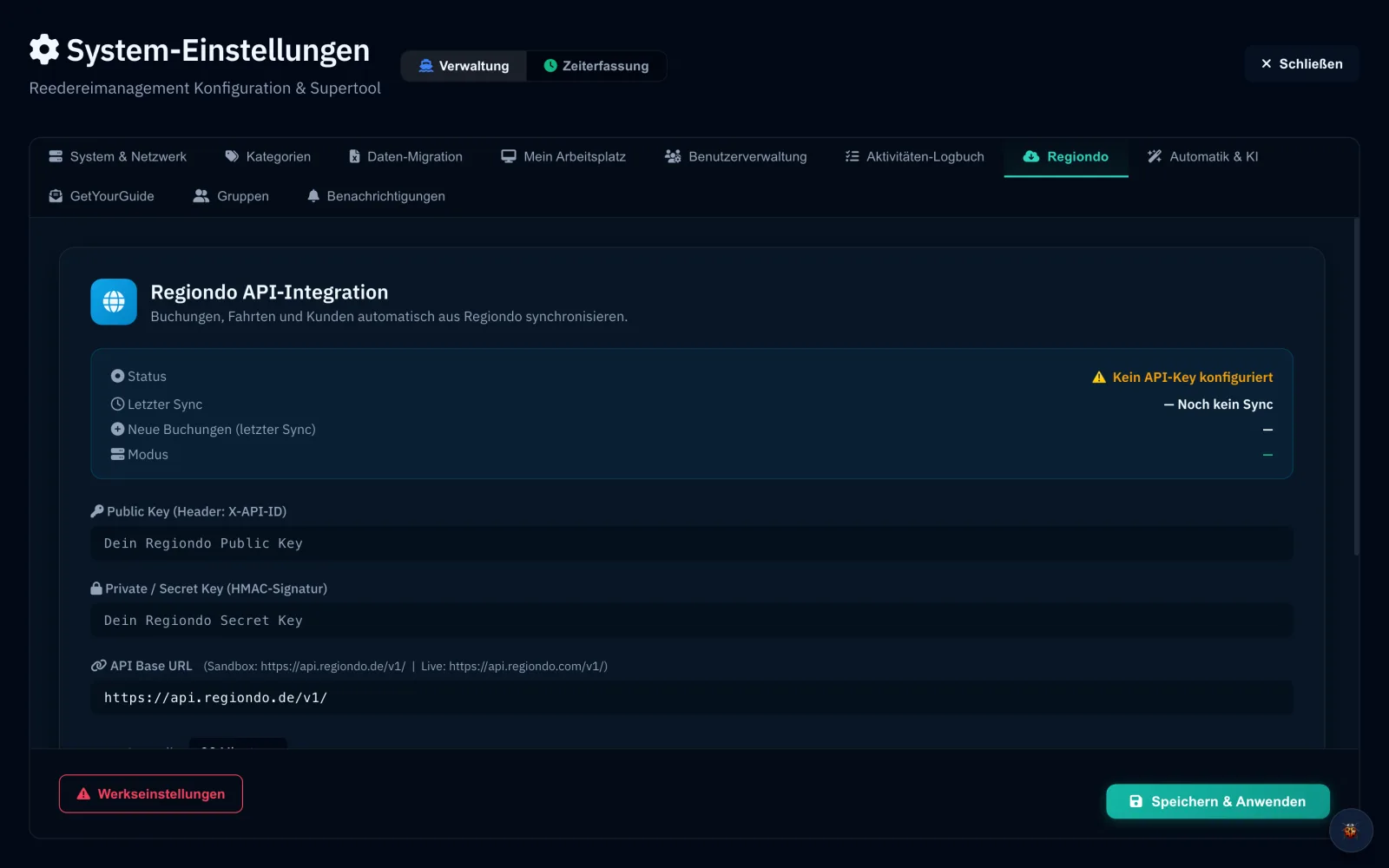Close settings with Schließen button

[x=1301, y=64]
